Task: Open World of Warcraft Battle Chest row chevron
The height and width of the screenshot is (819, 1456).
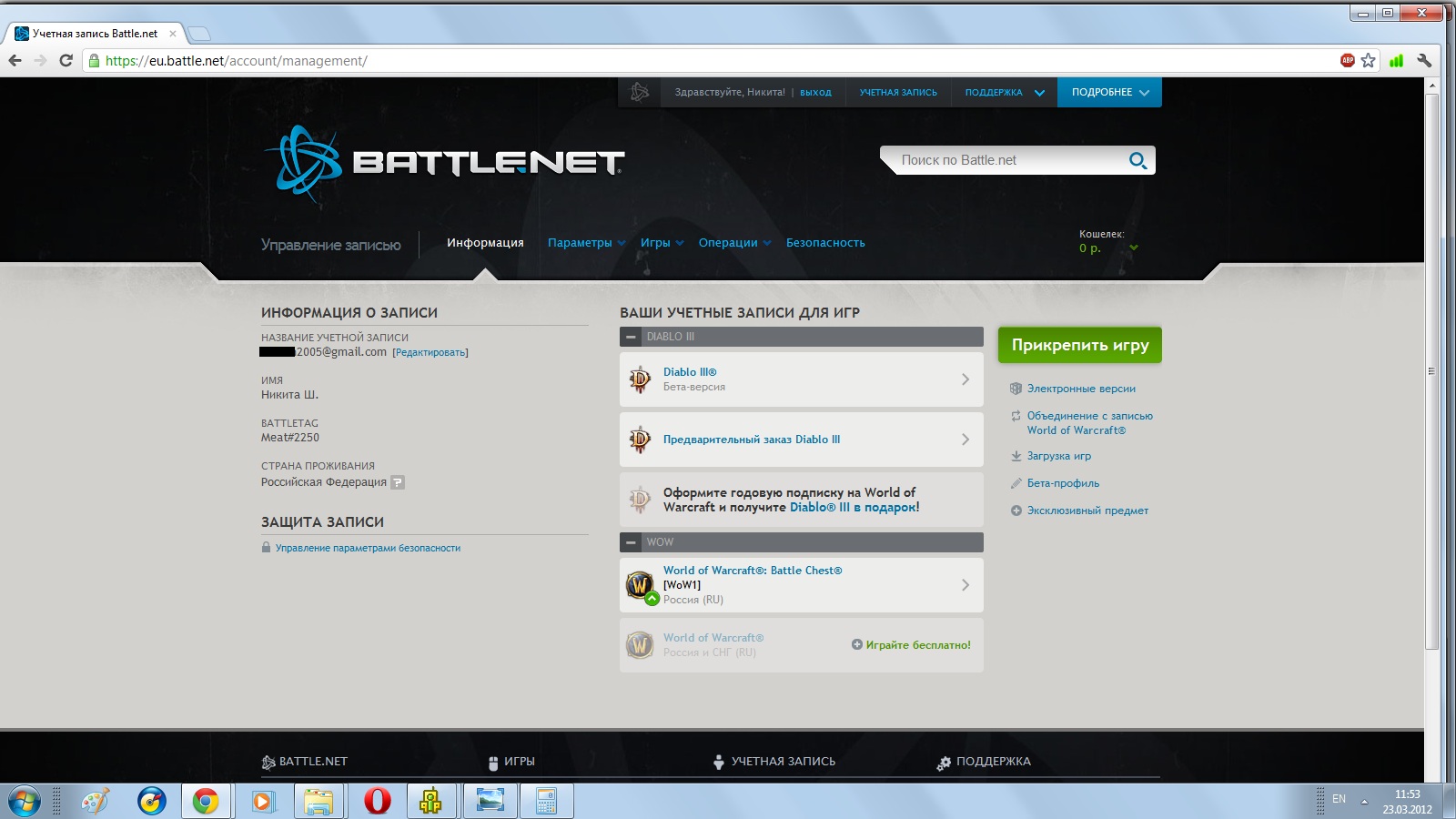Action: point(966,585)
